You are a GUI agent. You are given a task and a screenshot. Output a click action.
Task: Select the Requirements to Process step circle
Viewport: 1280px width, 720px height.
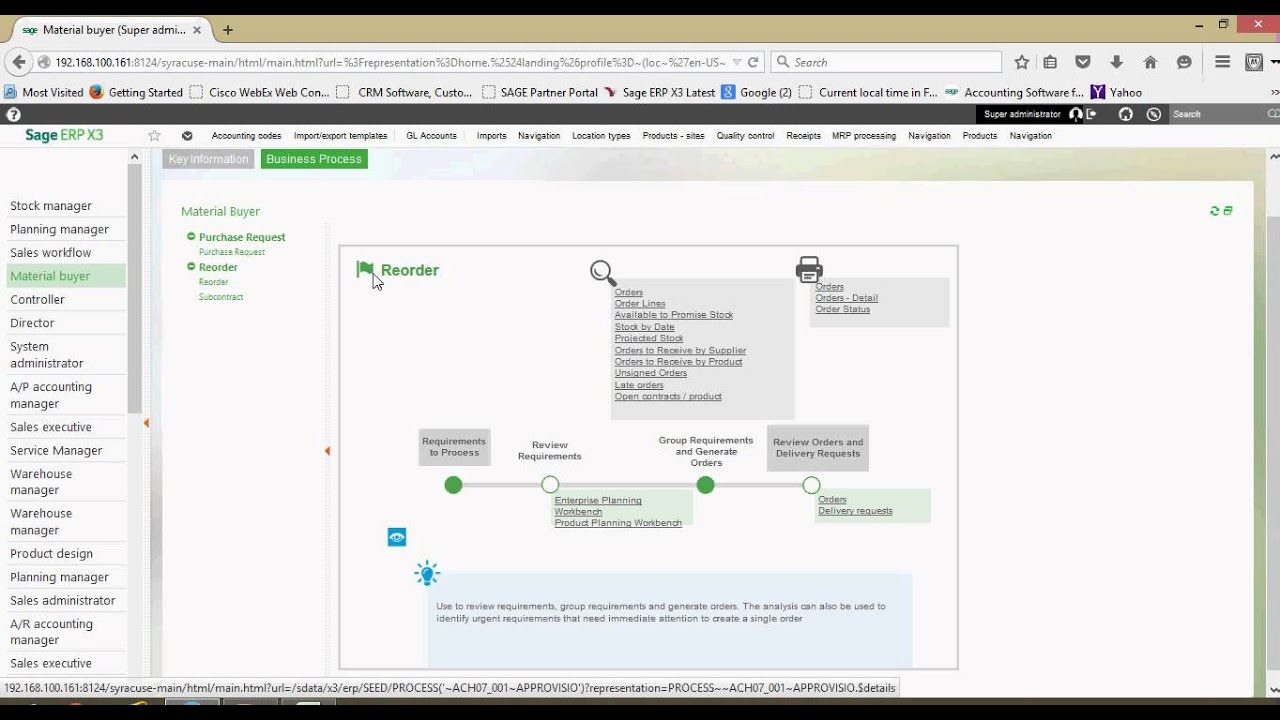(454, 485)
